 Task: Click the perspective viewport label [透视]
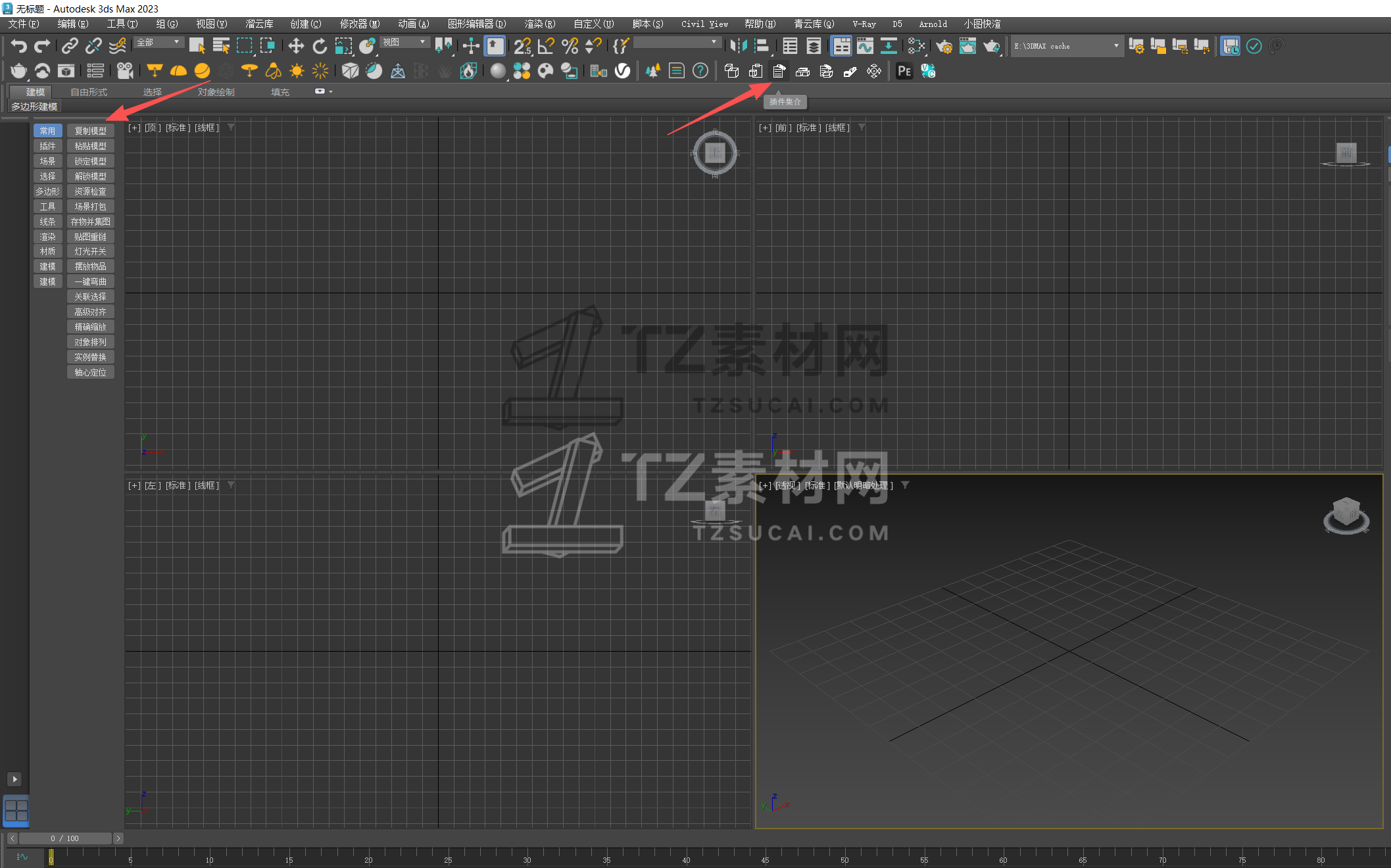787,485
